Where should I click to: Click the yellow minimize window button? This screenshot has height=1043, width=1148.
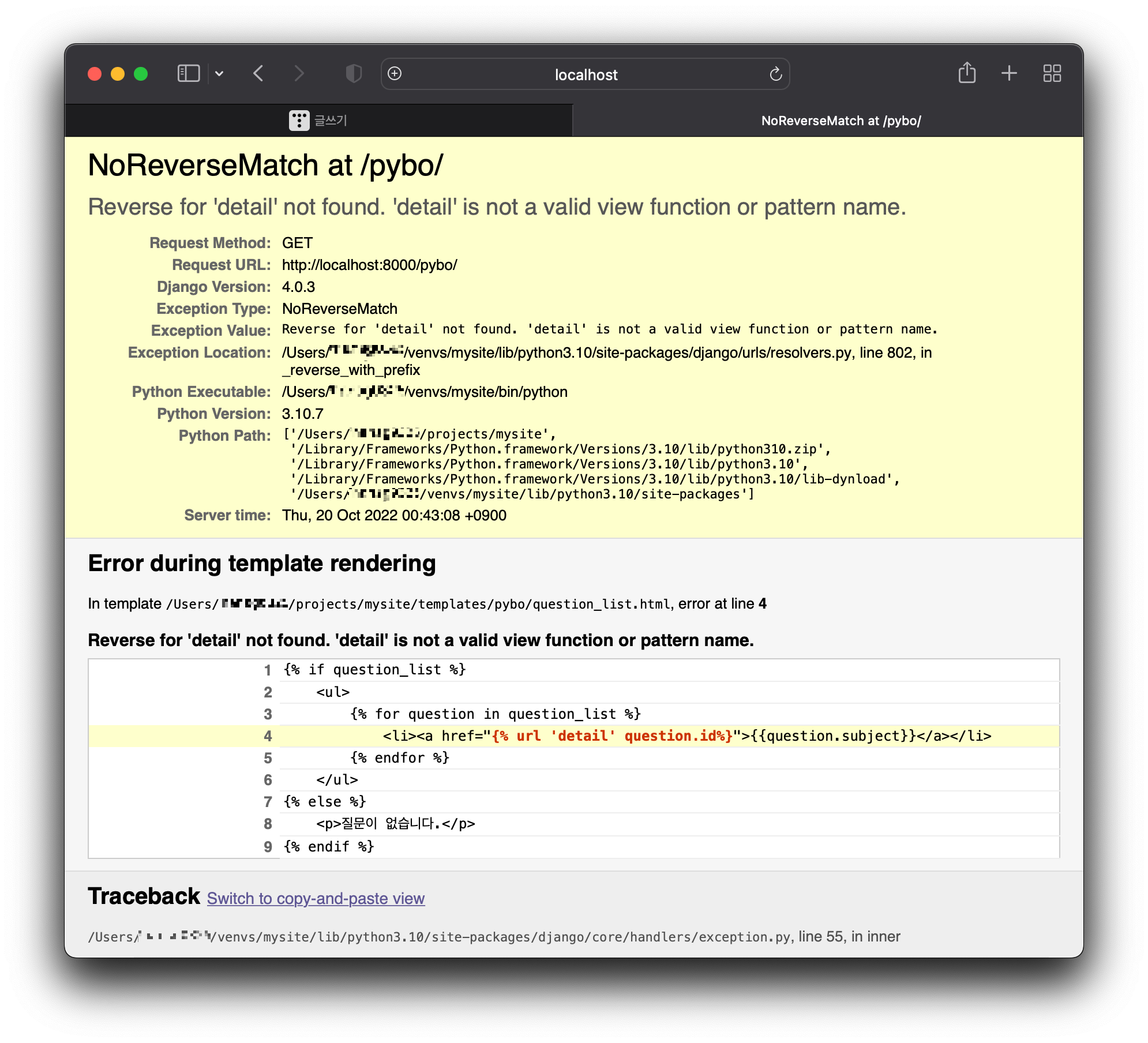click(118, 74)
